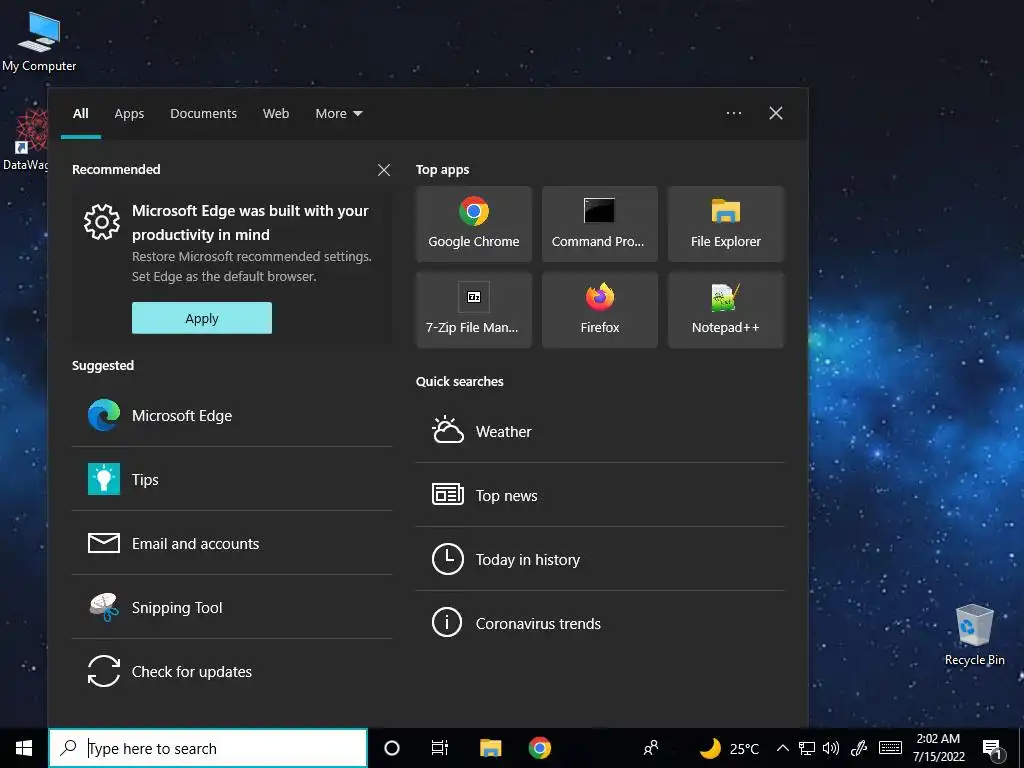Launch 7-Zip File Manager tile
Viewport: 1024px width, 768px height.
pyautogui.click(x=473, y=310)
